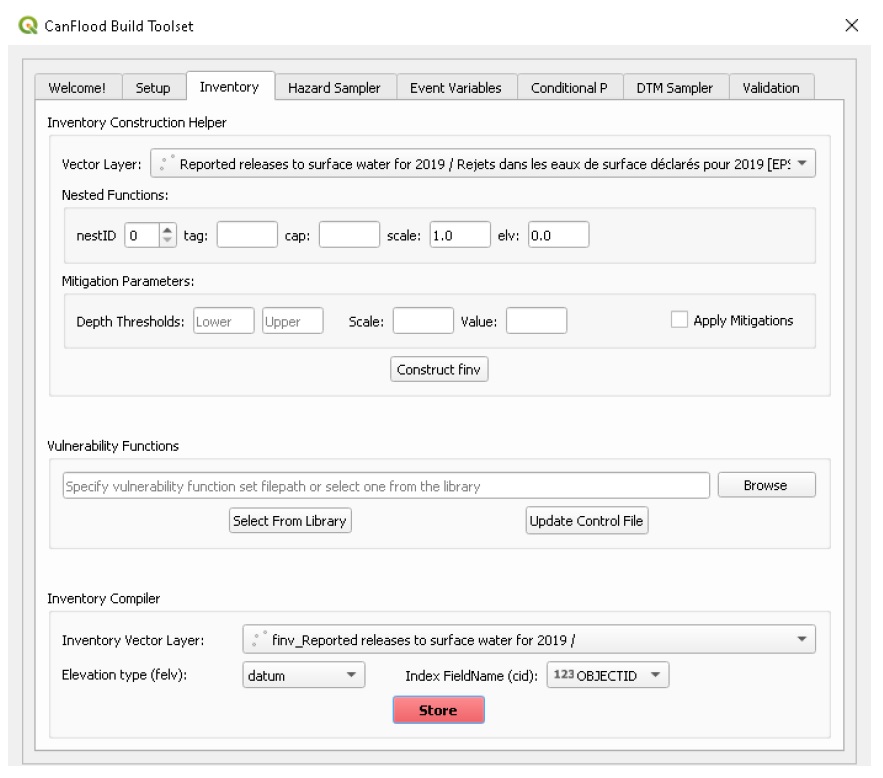Select the Inventory tab
This screenshot has width=883, height=778.
[x=230, y=87]
